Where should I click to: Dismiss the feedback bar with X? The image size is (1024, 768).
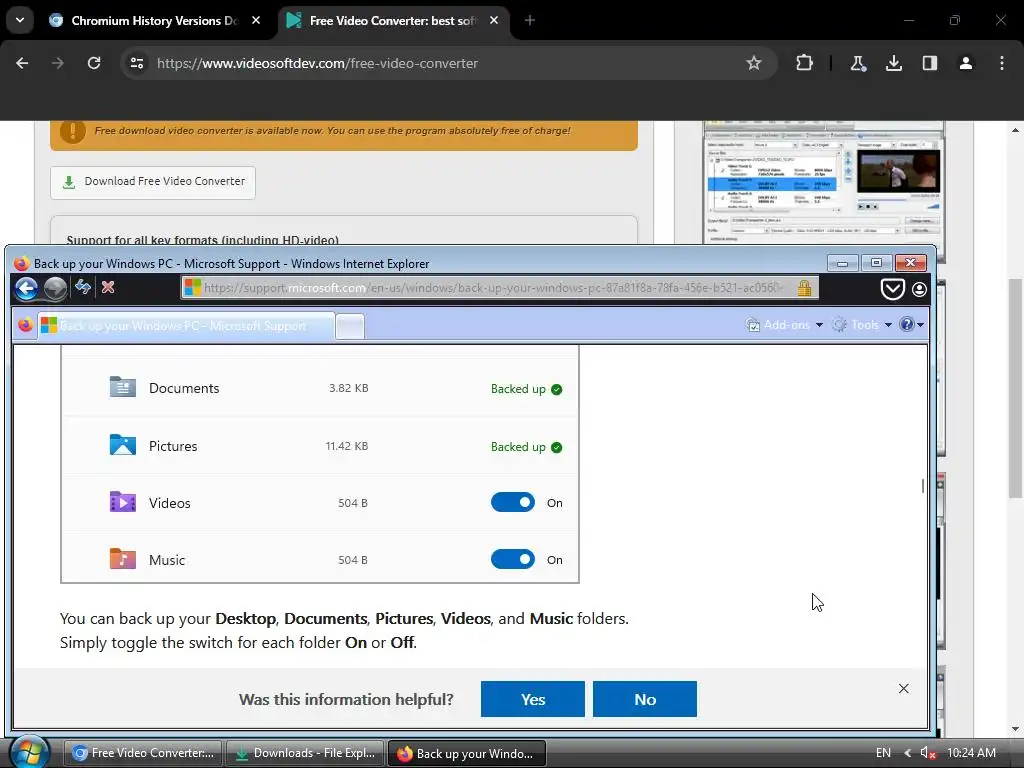coord(903,689)
